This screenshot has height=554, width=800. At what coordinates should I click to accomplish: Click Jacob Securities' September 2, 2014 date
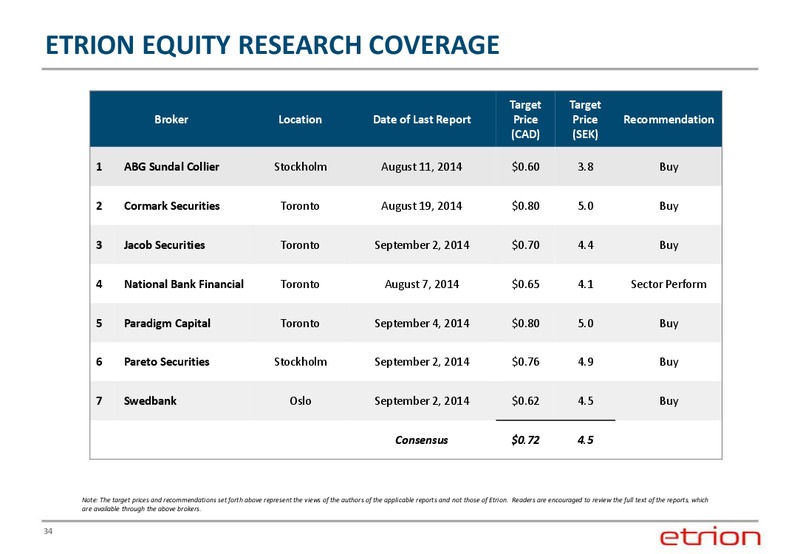(x=422, y=245)
